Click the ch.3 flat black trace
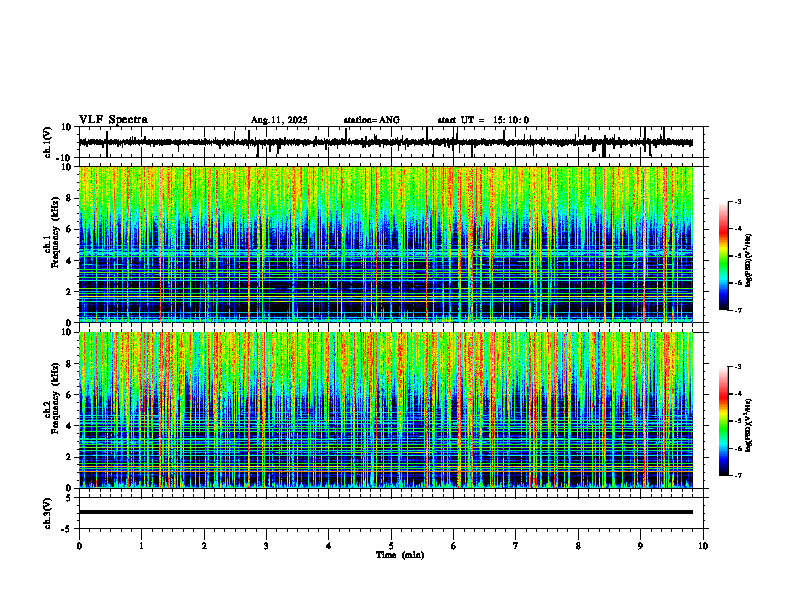This screenshot has width=792, height=612. [x=385, y=512]
